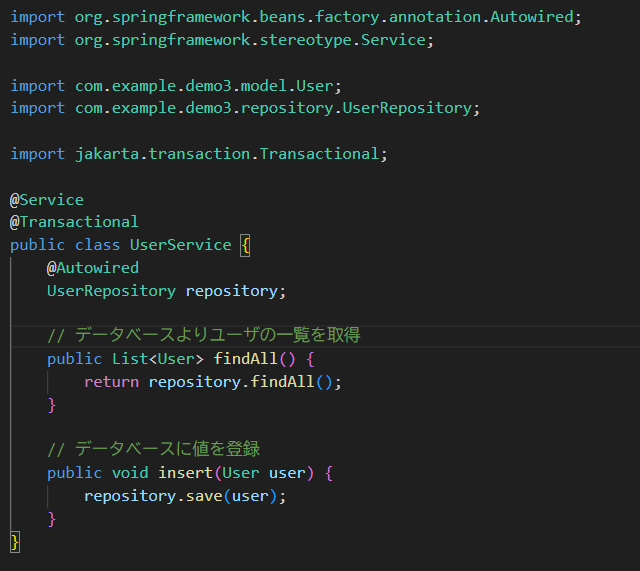Click the UserService class name
640x571 pixels.
(180, 245)
